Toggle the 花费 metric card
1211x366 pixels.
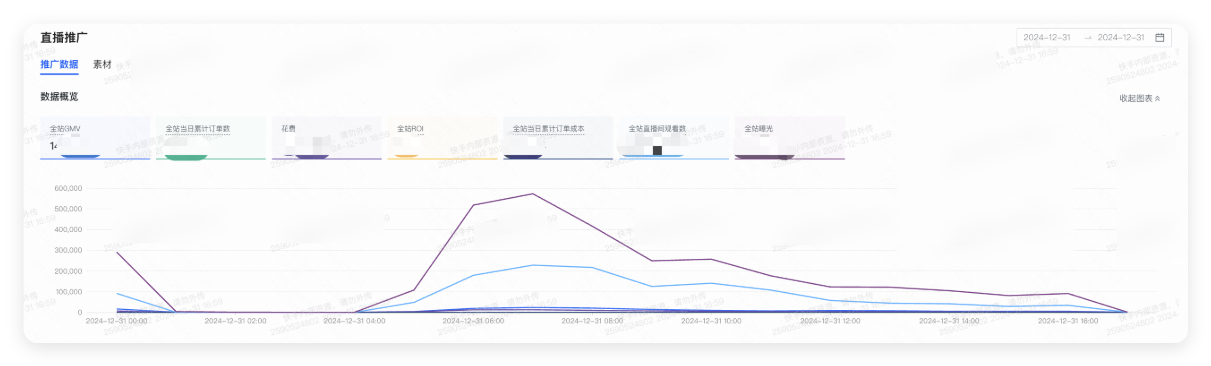(x=327, y=138)
